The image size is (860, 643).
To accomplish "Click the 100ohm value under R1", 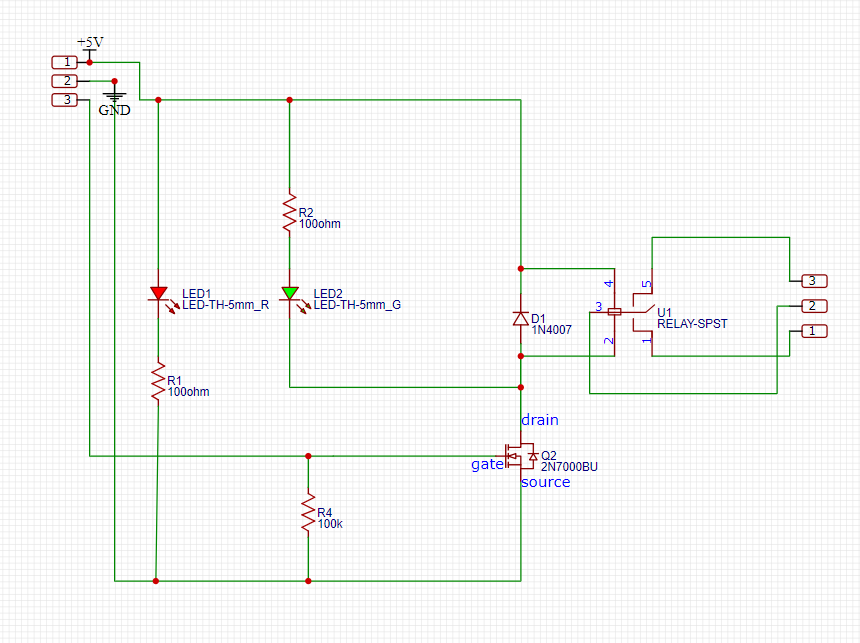I will tap(188, 392).
